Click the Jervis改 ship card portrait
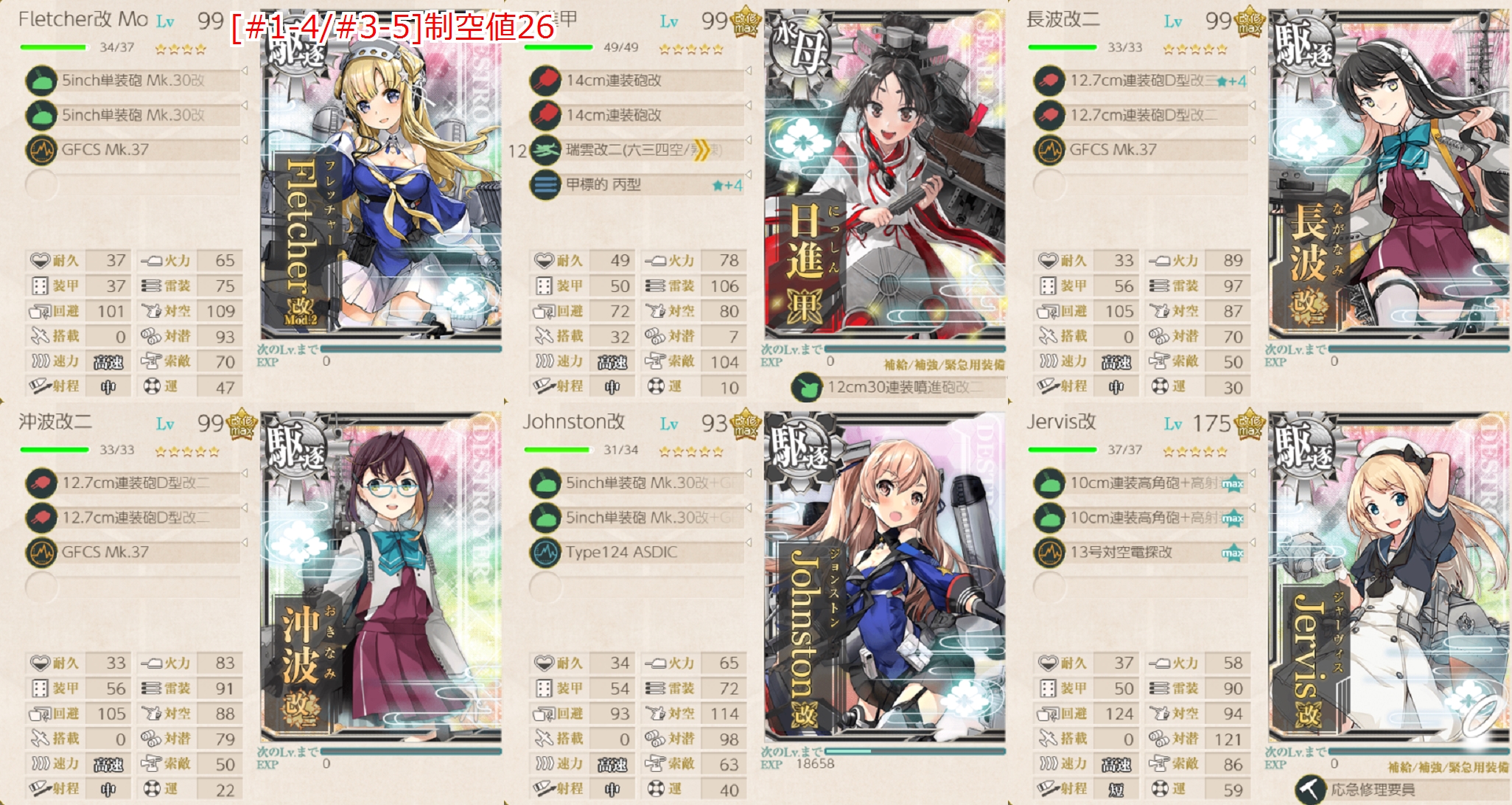Viewport: 1512px width, 805px height. point(1389,576)
